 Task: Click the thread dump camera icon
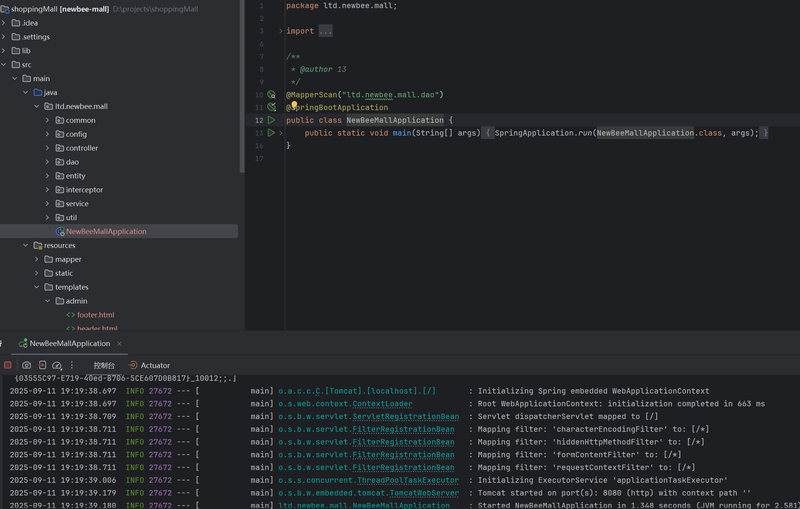pos(27,365)
